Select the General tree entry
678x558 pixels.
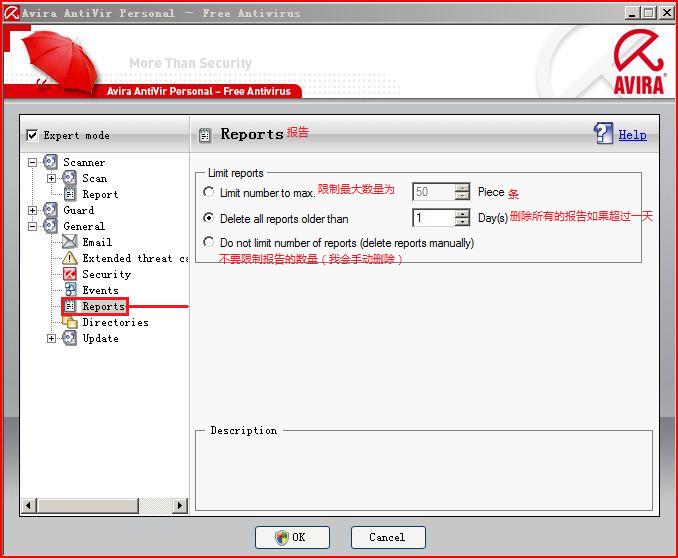point(84,227)
